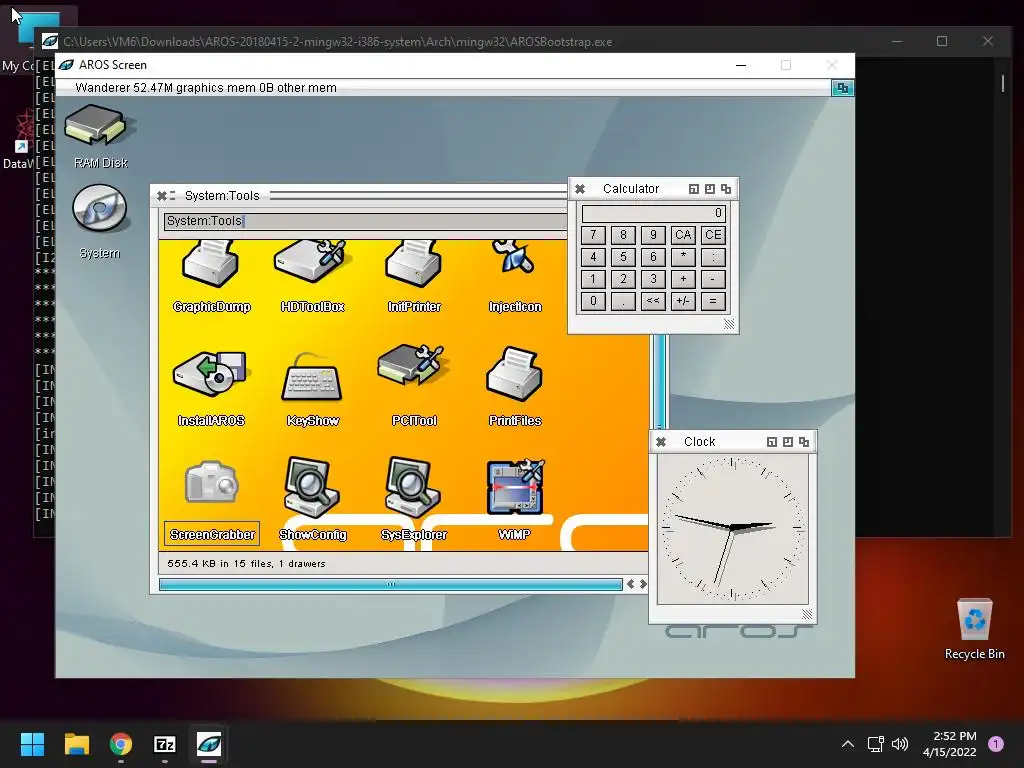Click the calculator equals button
The width and height of the screenshot is (1024, 768).
(713, 302)
